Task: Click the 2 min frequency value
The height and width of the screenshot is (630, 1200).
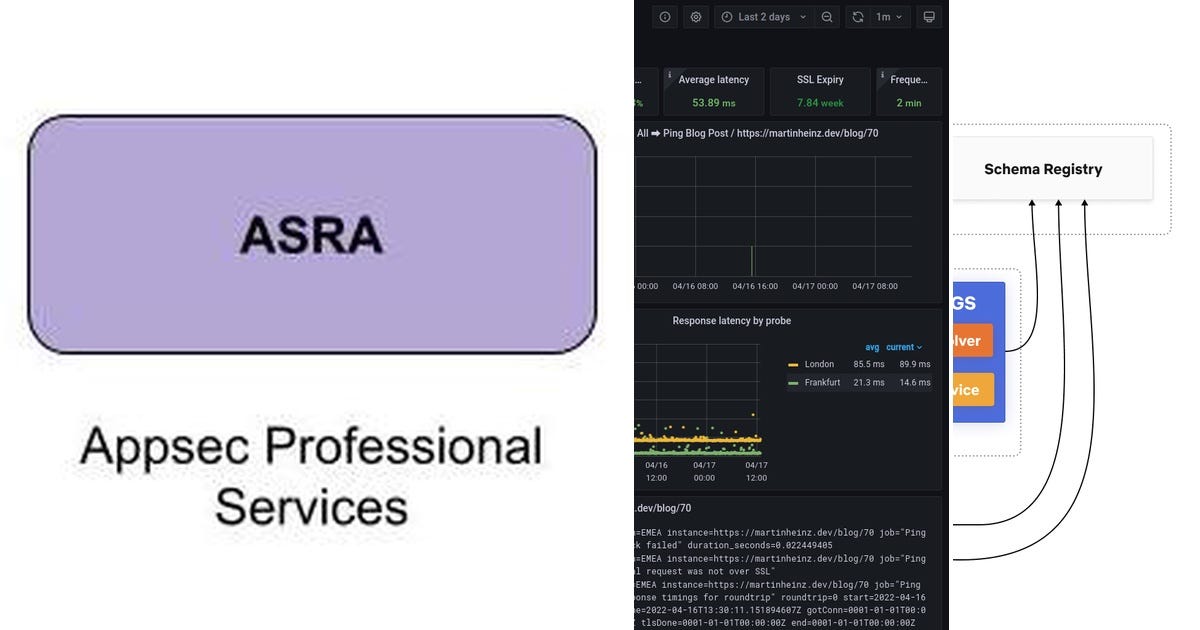Action: (909, 103)
